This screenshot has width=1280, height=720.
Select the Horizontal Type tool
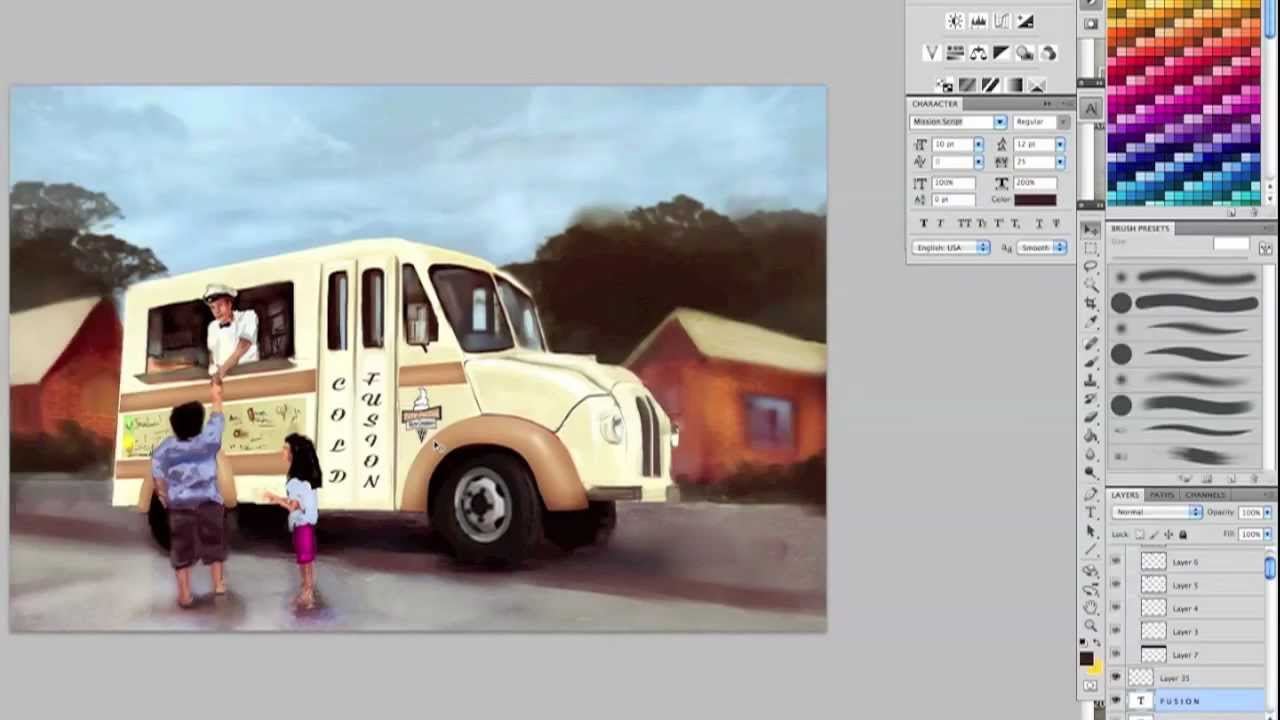tap(1091, 512)
